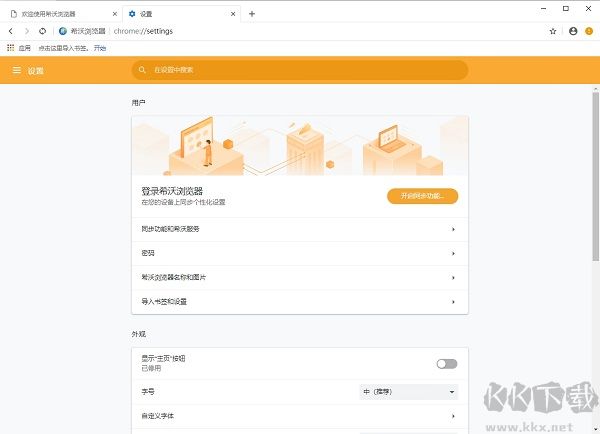Open the browser name and picture row
This screenshot has height=434, width=600.
tap(300, 277)
